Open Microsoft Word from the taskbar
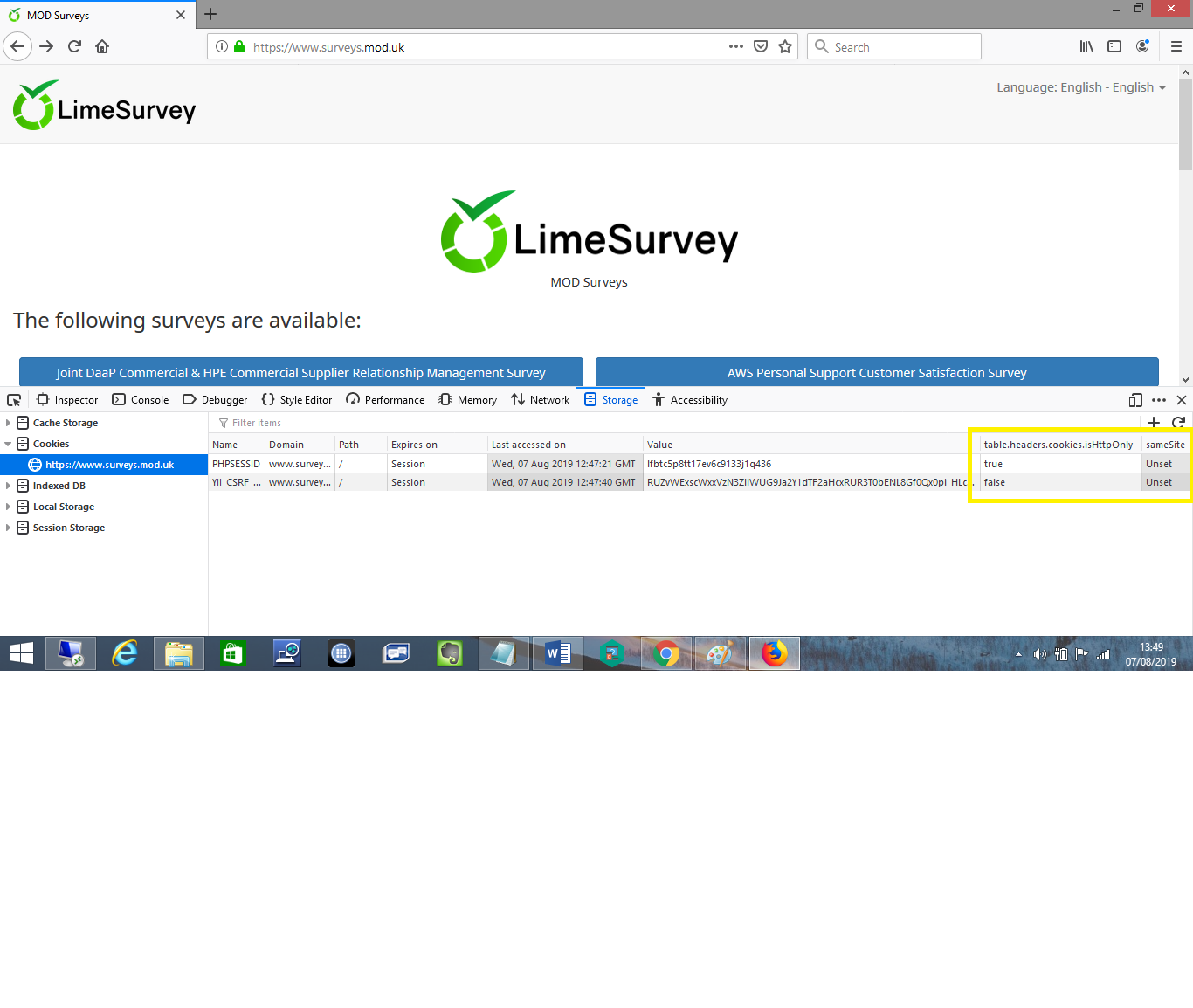The width and height of the screenshot is (1193, 1008). 558,653
